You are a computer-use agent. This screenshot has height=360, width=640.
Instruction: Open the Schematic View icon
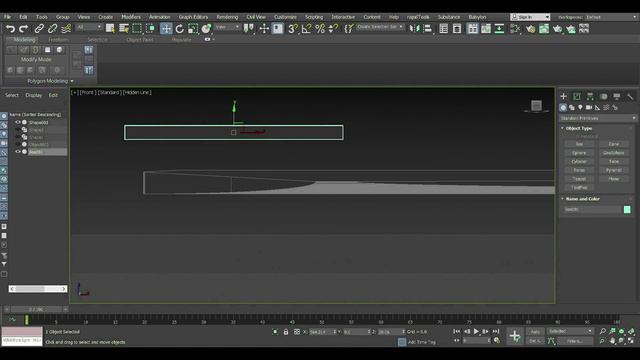499,29
